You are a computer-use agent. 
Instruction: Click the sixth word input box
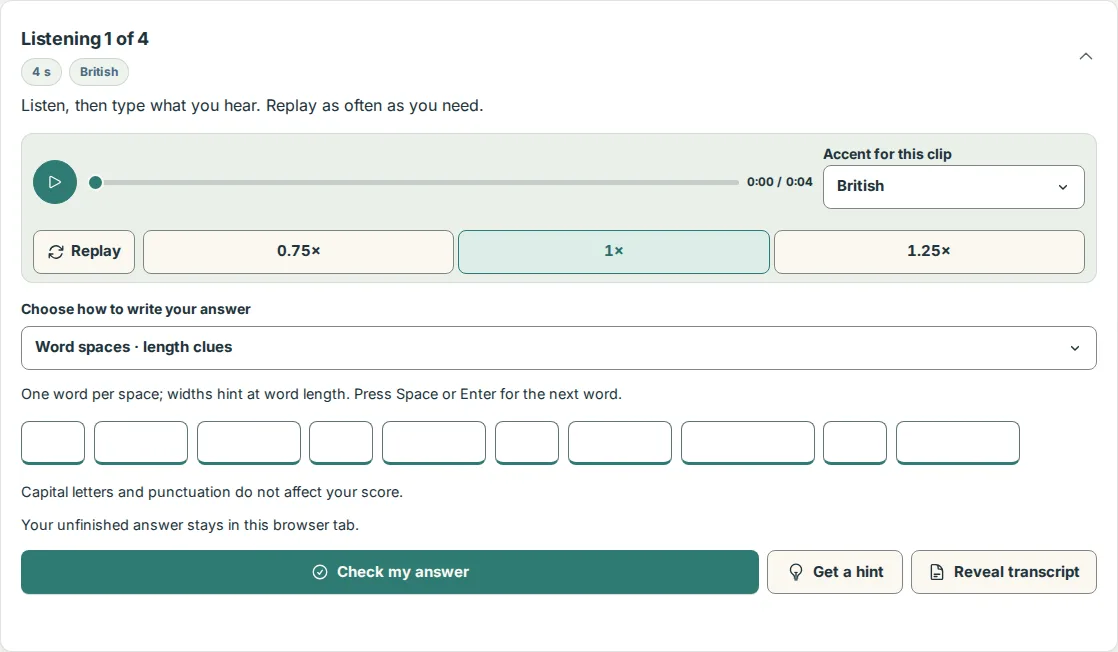coord(527,443)
